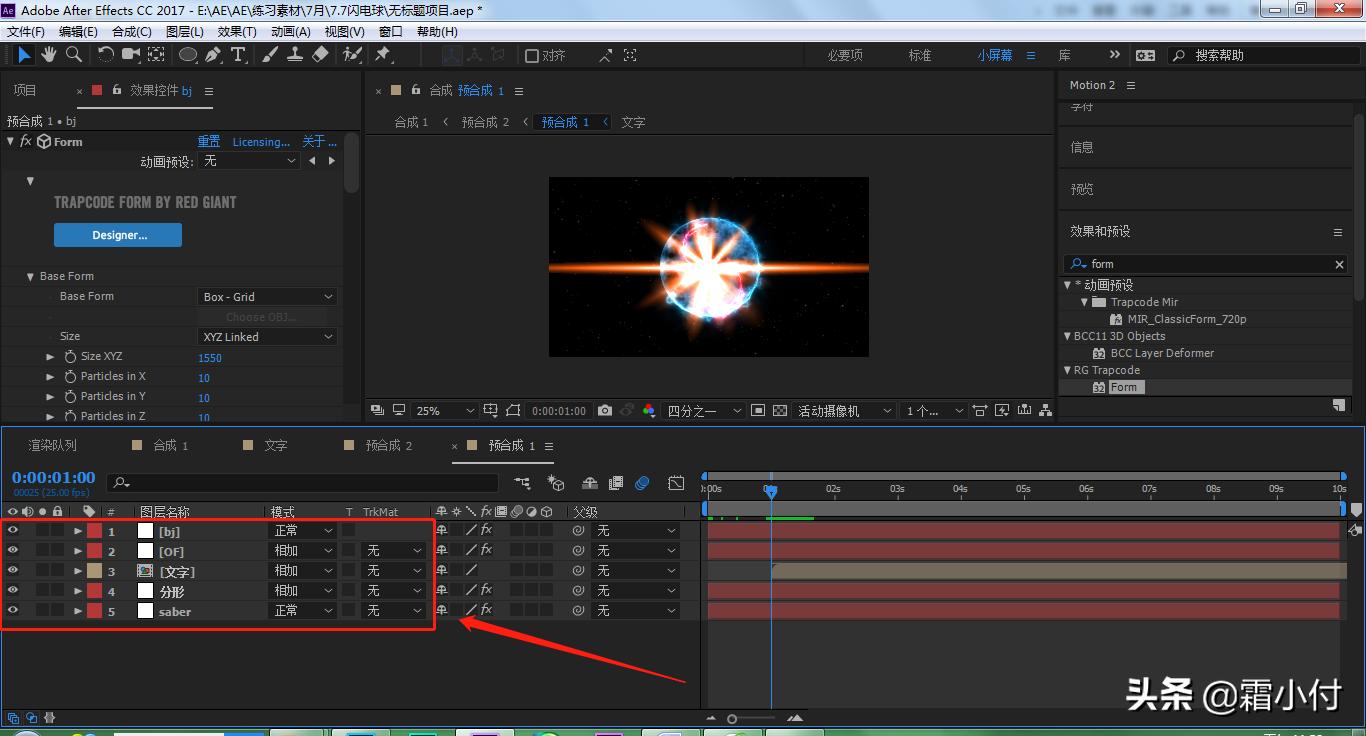Screen dimensions: 1366x736
Task: Select the Zoom magnifier tool
Action: click(x=73, y=55)
